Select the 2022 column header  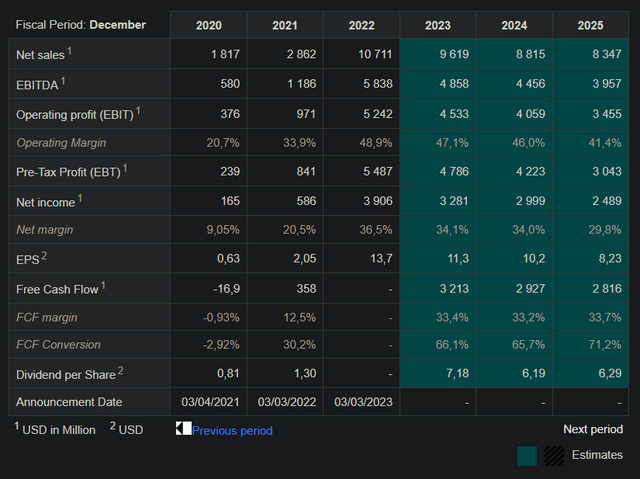click(361, 25)
